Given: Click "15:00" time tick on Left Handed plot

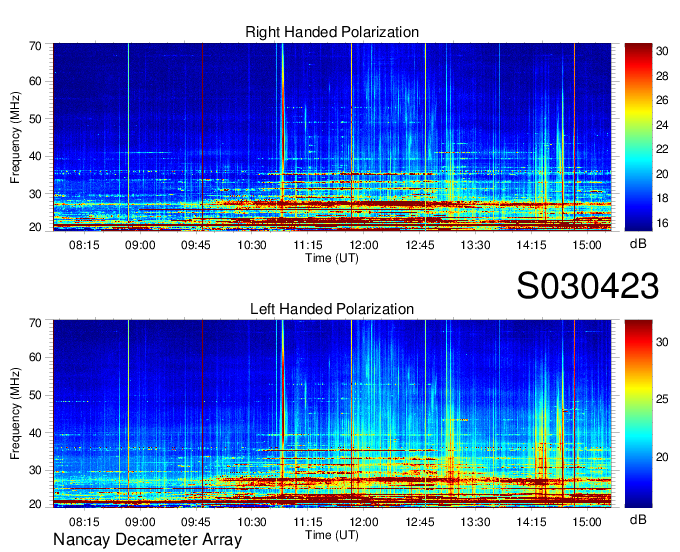Looking at the screenshot, I should (587, 522).
